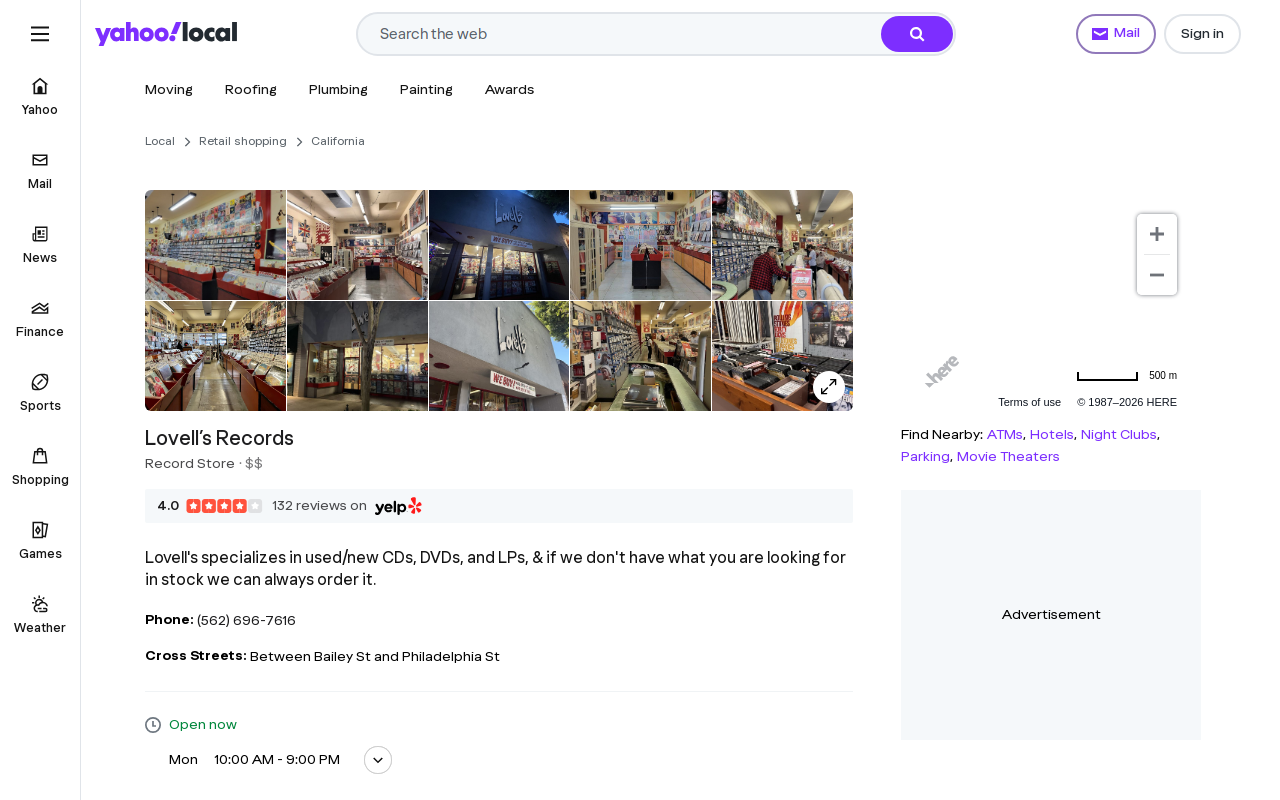Click the Record Store · $$ subtitle
1280x800 pixels.
204,464
